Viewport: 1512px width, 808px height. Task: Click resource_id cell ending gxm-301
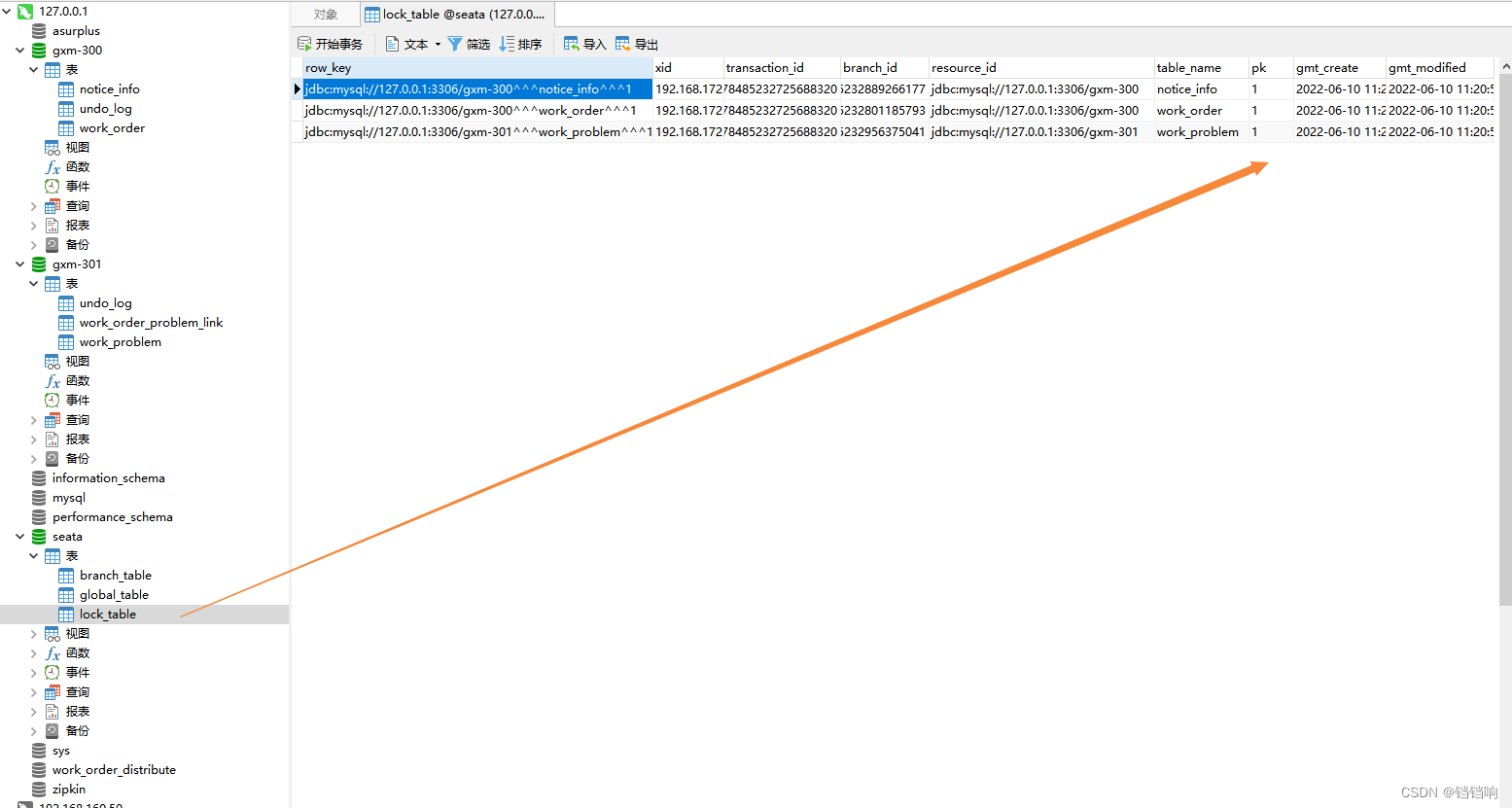1041,132
